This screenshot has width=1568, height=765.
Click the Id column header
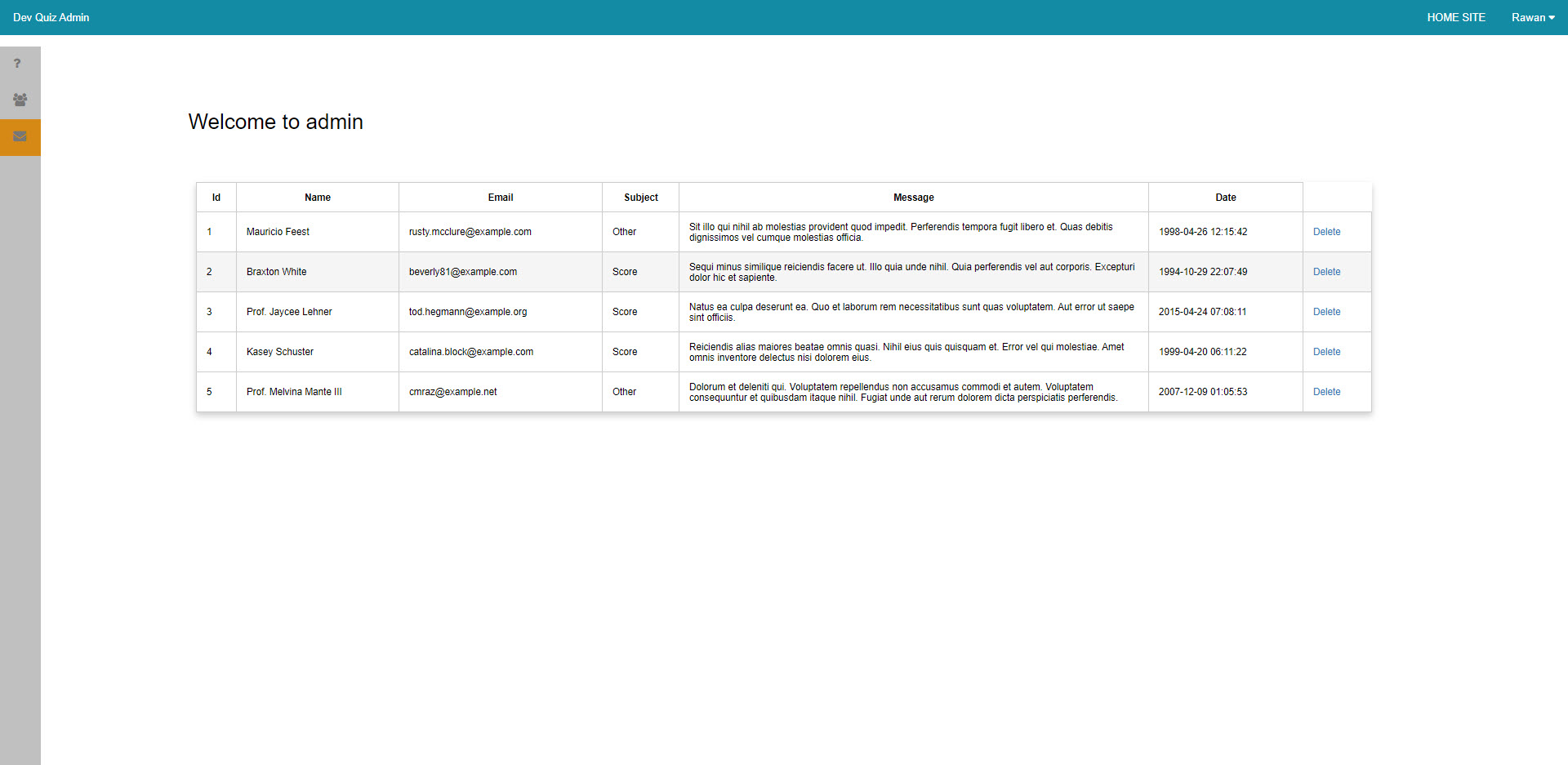pyautogui.click(x=216, y=197)
